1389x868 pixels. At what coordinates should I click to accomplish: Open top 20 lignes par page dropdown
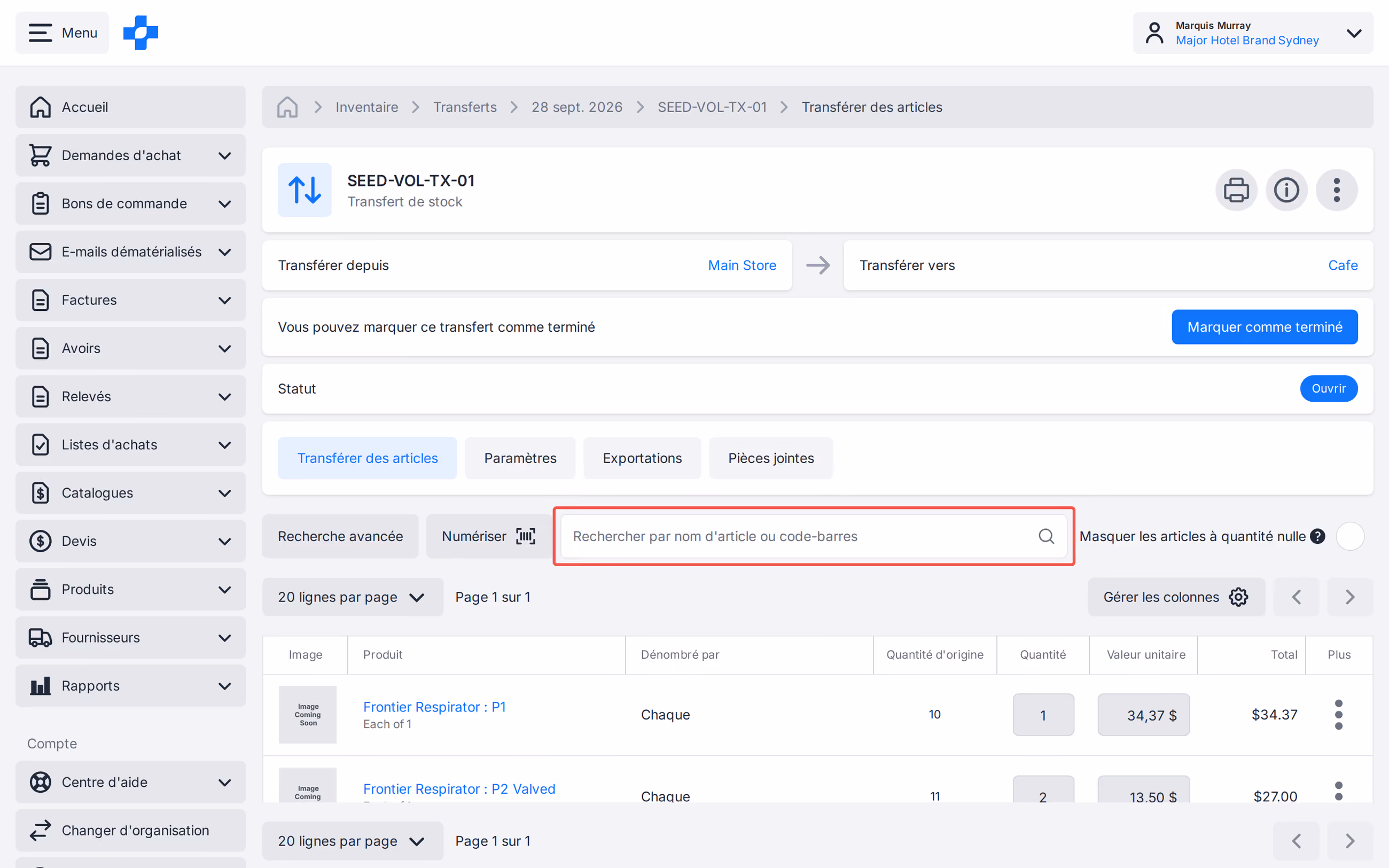coord(353,597)
